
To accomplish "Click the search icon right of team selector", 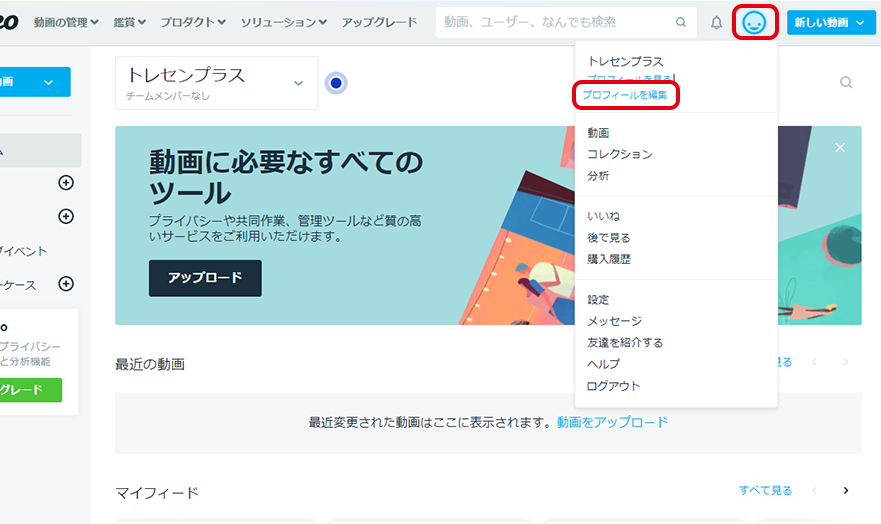I will pos(846,83).
